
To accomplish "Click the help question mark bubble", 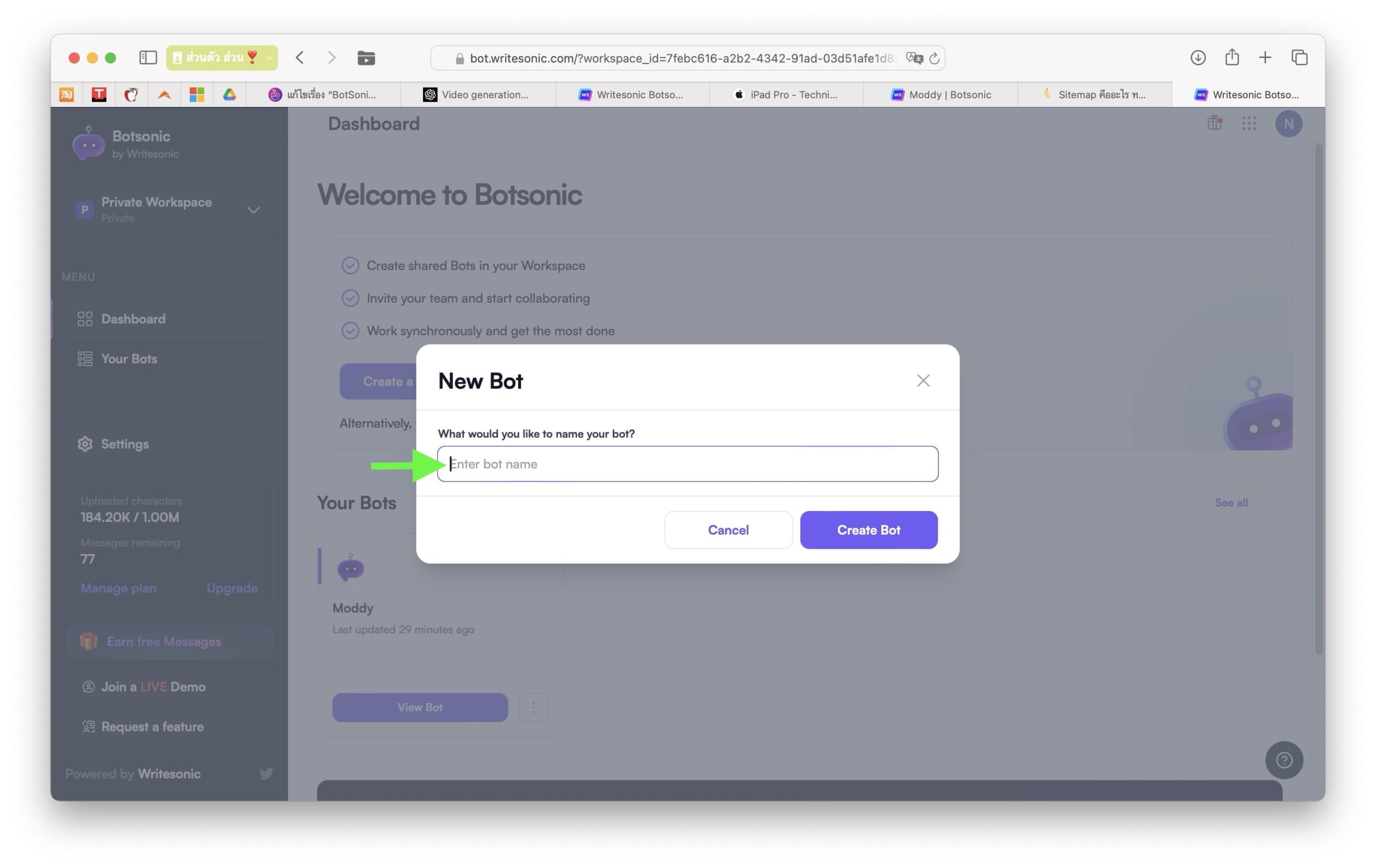I will point(1284,760).
